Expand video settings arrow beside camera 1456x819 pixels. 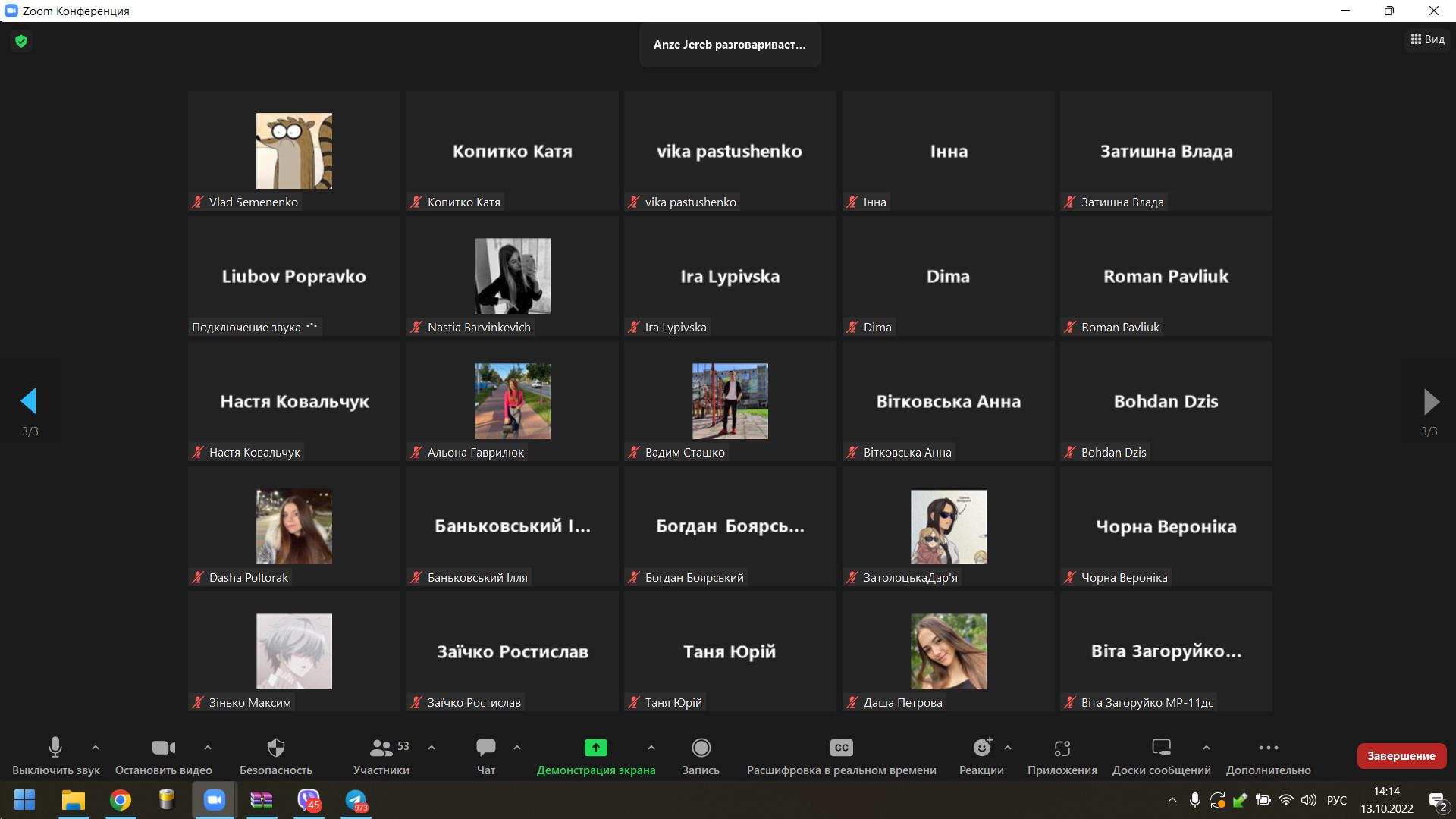(x=208, y=748)
